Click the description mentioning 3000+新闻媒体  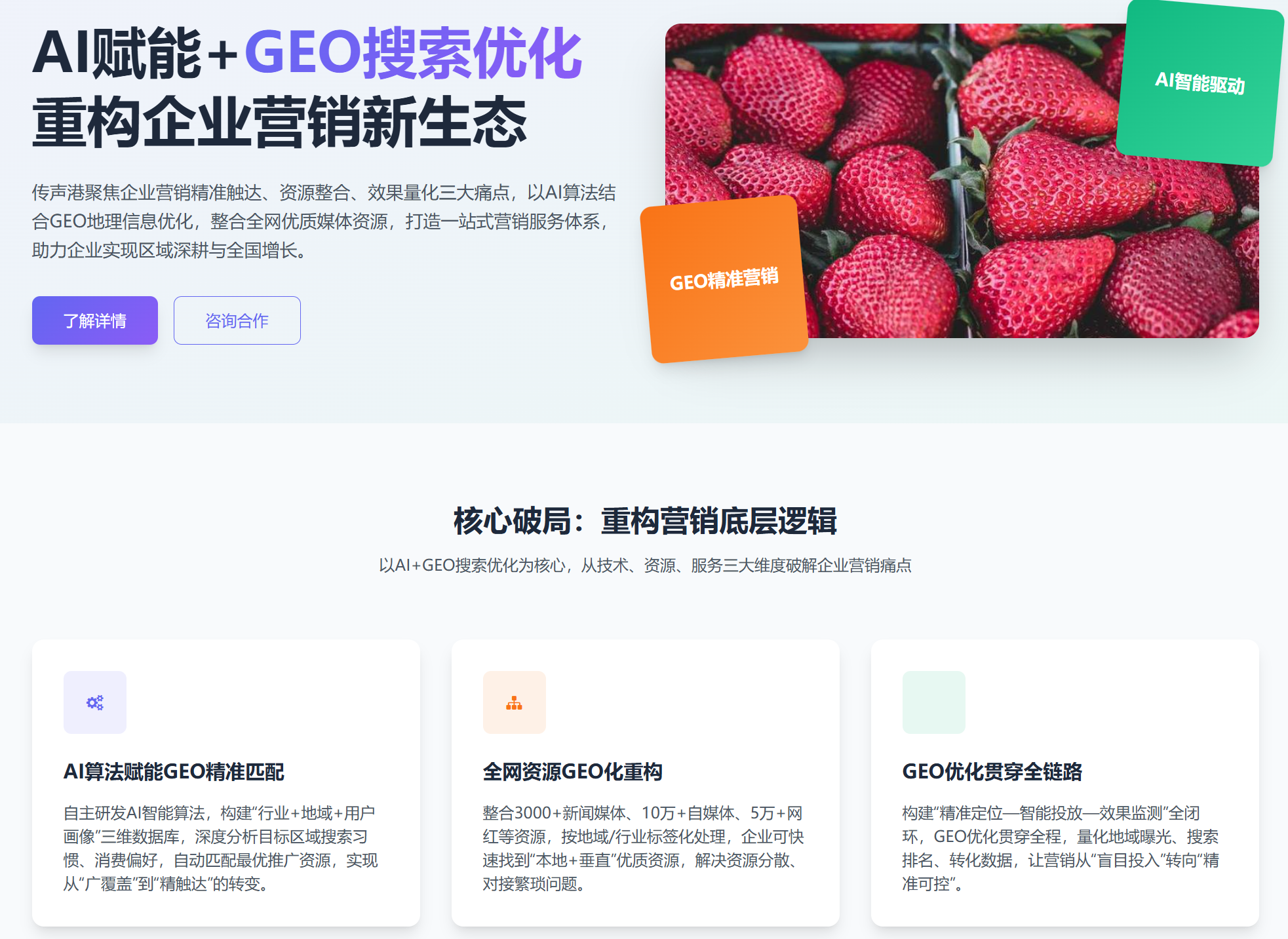click(643, 849)
